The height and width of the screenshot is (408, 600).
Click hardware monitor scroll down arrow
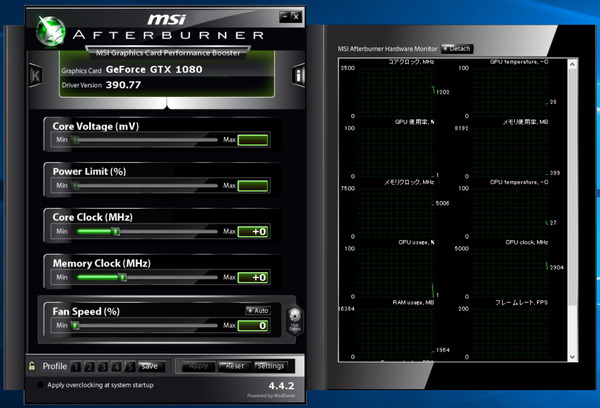pos(572,357)
